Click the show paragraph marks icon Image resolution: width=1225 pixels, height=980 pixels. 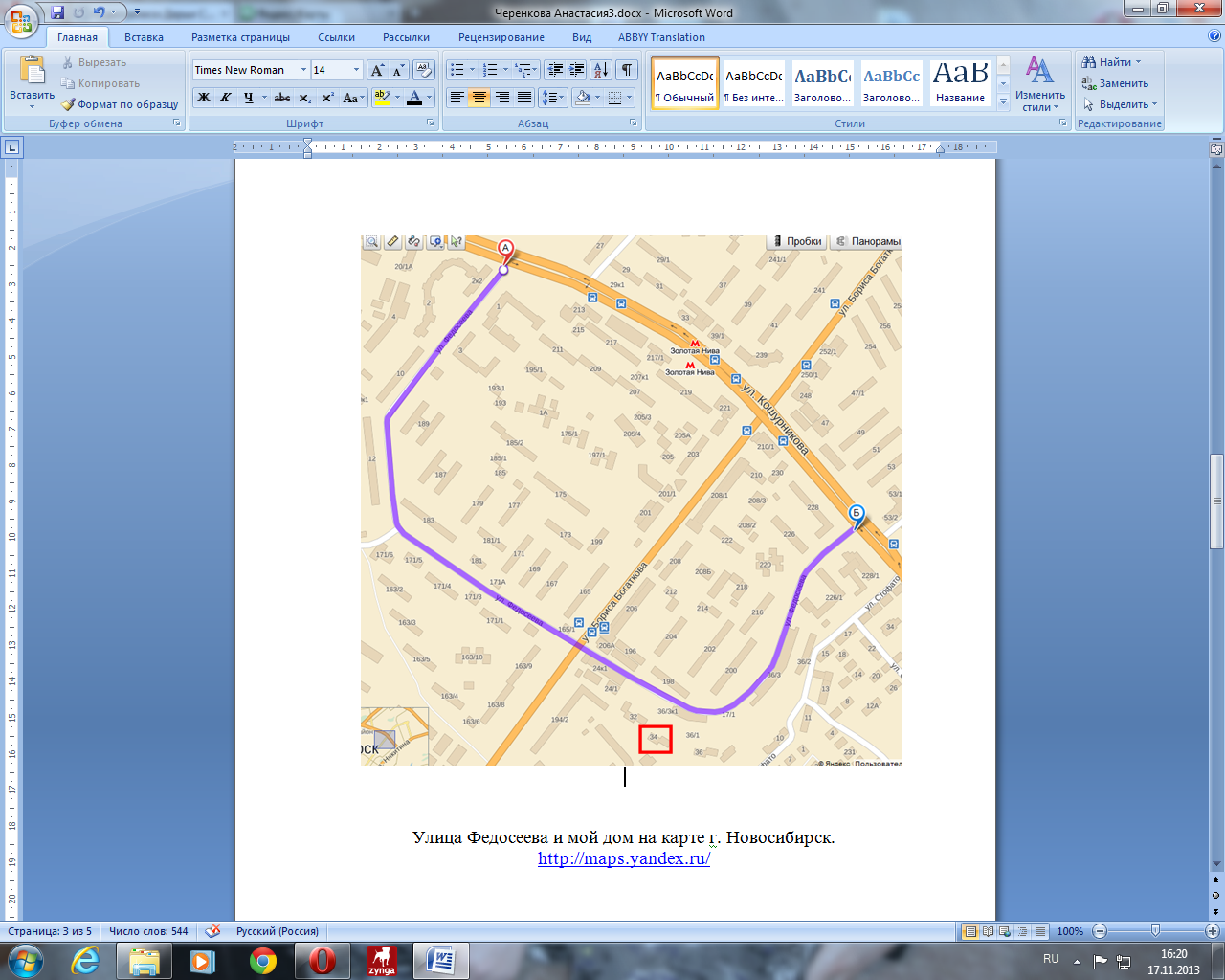coord(627,70)
